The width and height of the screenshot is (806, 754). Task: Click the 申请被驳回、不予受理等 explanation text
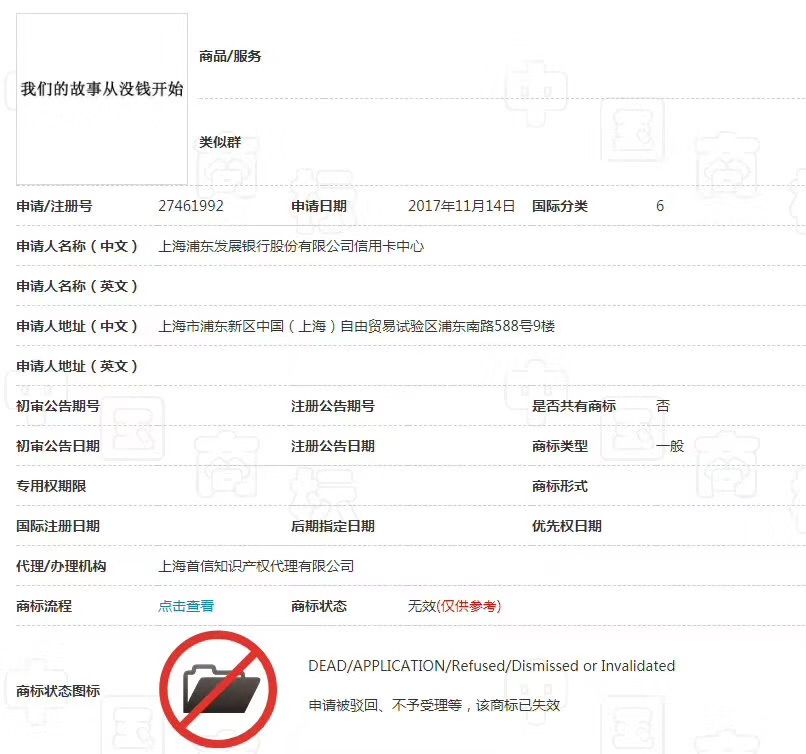point(434,705)
